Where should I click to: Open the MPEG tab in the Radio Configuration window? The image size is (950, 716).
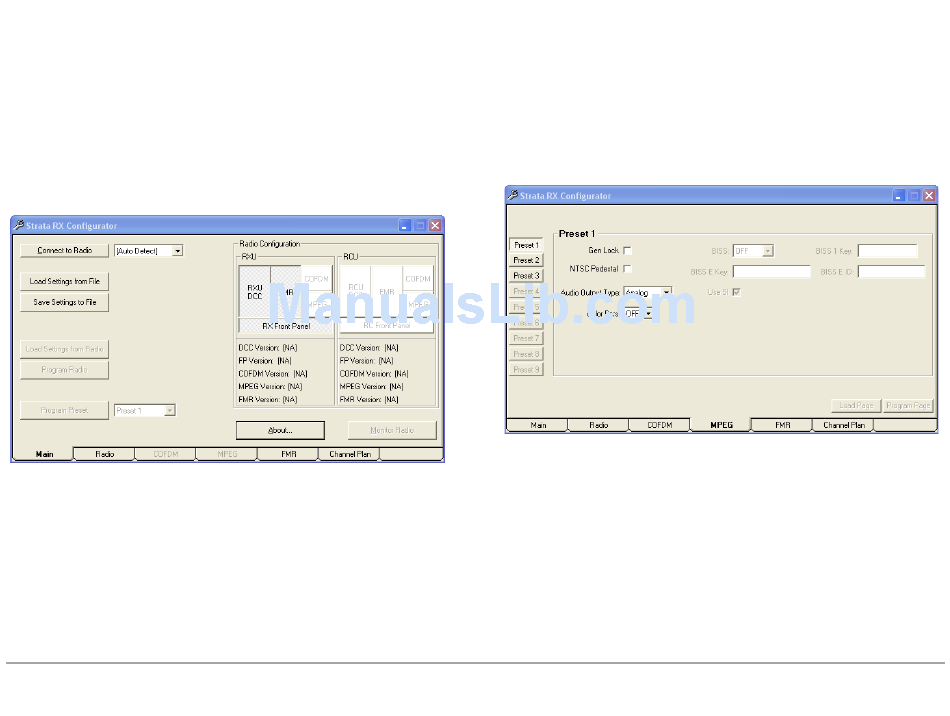coord(227,454)
